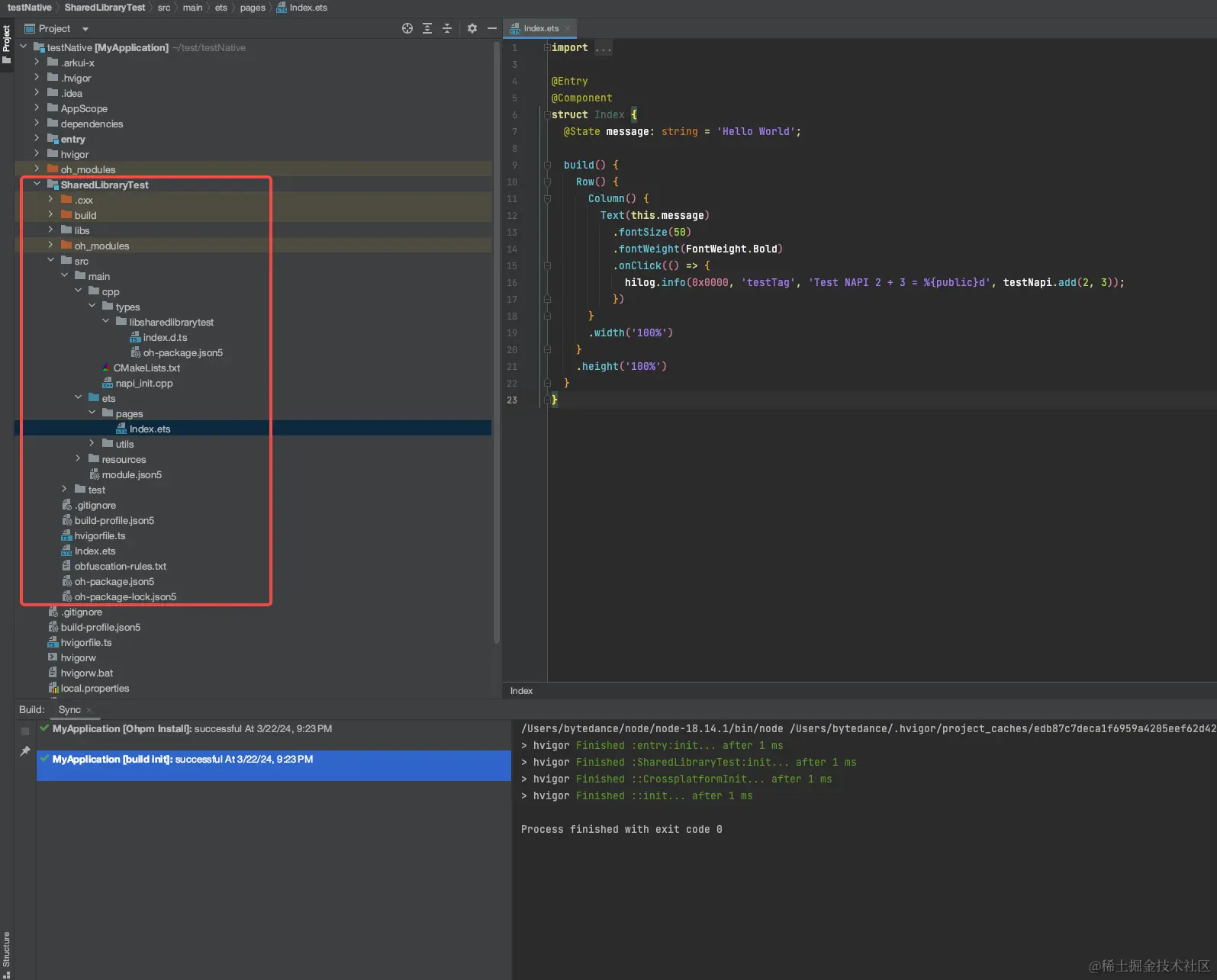Viewport: 1217px width, 980px height.
Task: Fold the build() method at line 9
Action: tap(547, 165)
